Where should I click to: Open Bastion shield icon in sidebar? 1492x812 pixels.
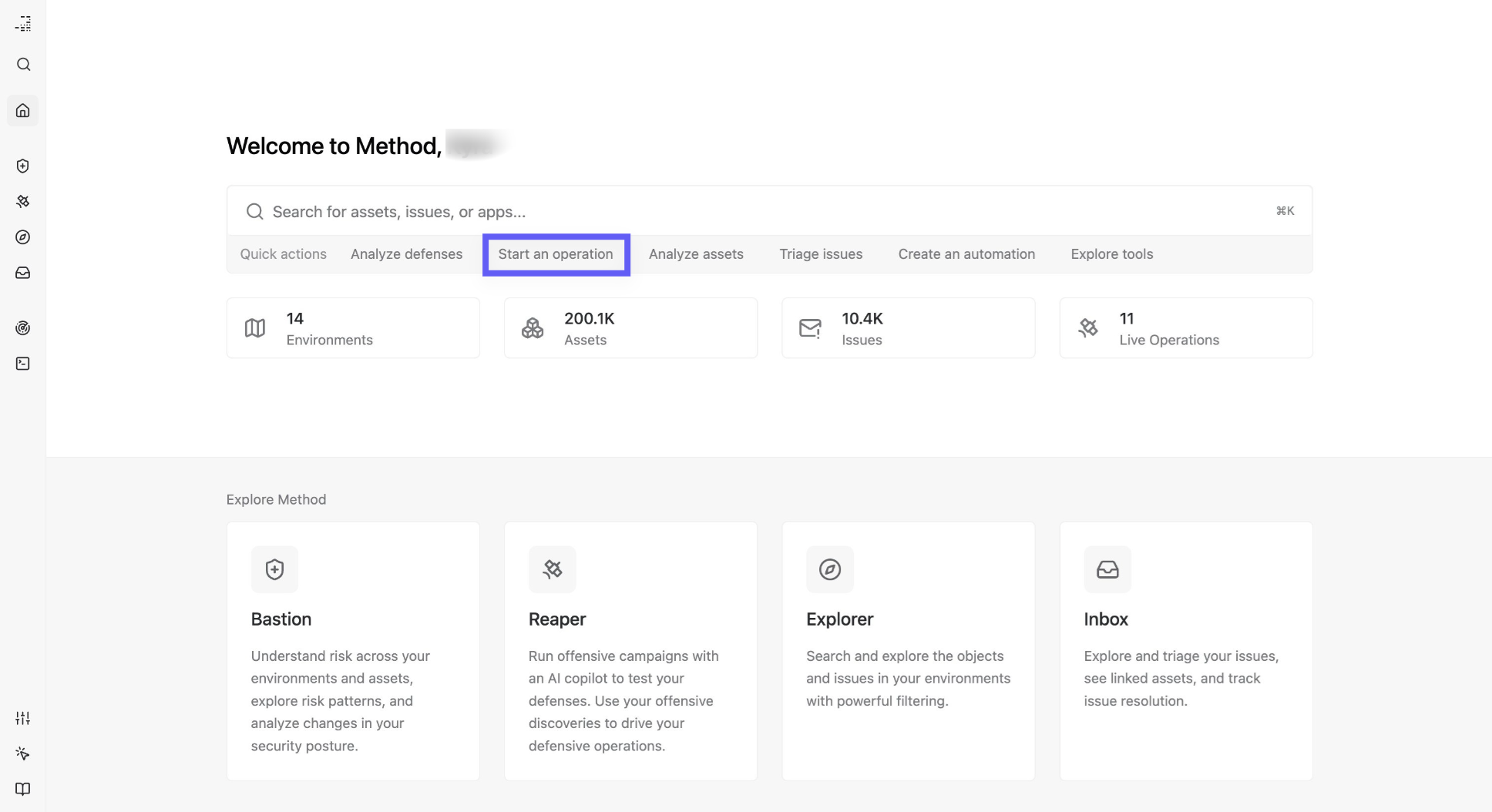click(23, 166)
